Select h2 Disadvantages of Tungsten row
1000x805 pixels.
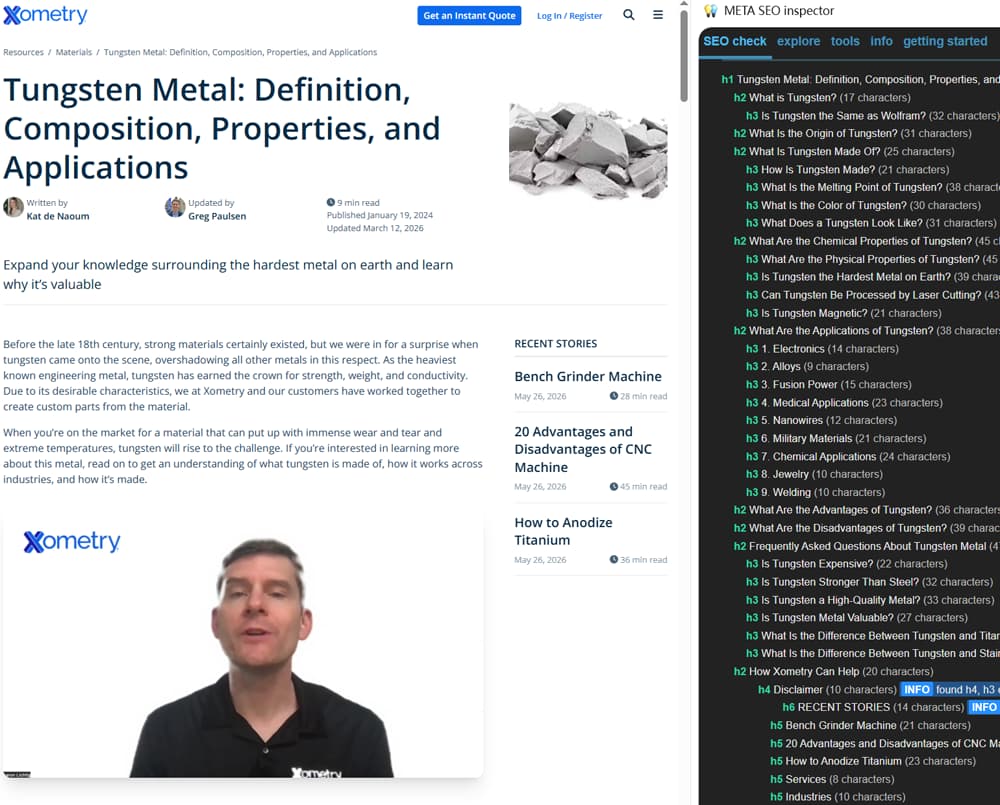click(866, 528)
